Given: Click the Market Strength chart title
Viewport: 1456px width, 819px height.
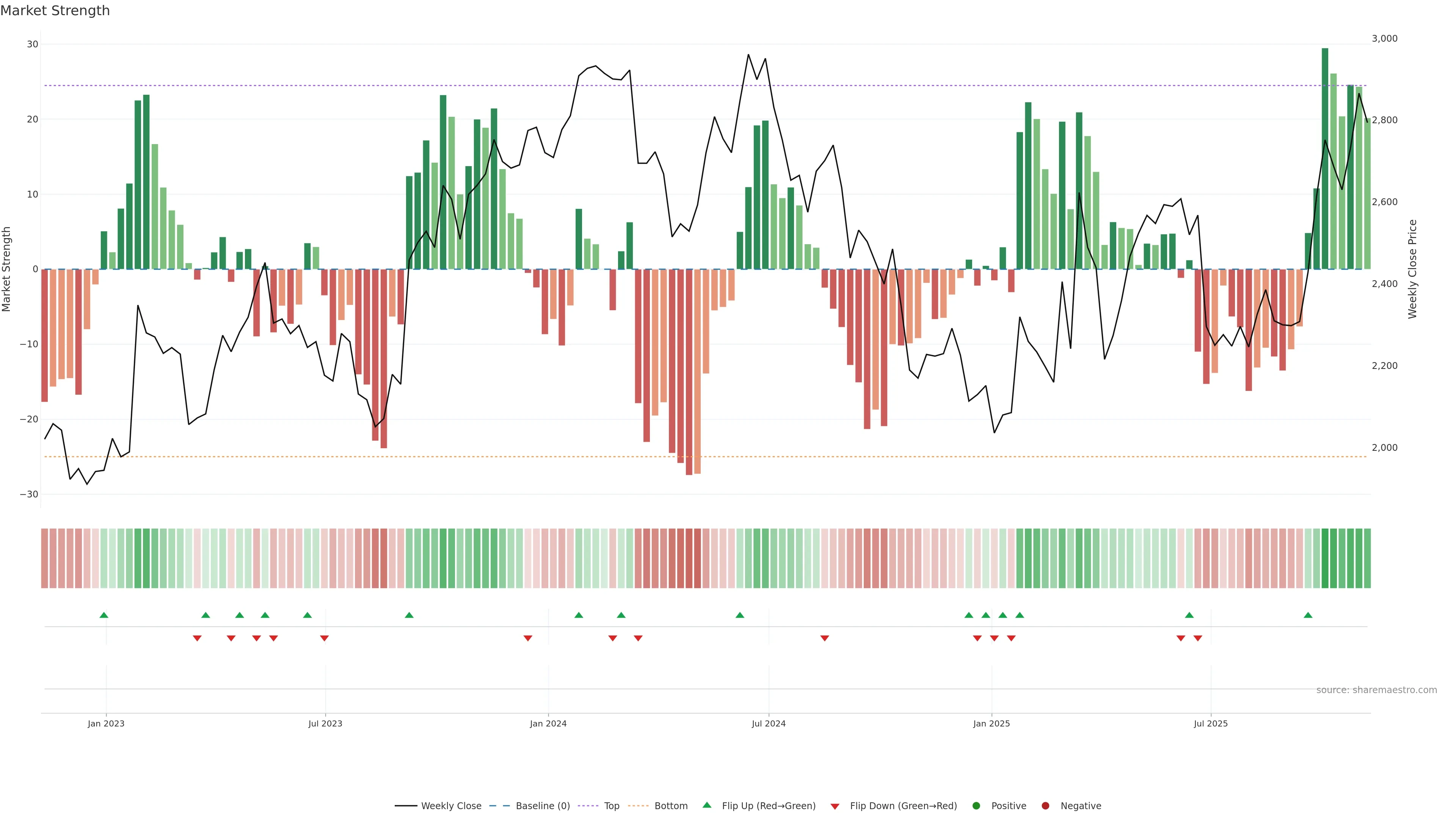Looking at the screenshot, I should 55,11.
